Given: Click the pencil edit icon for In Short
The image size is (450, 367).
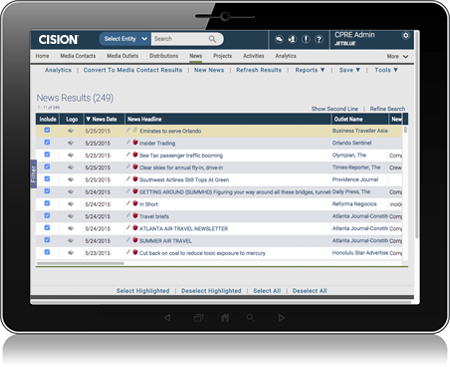Looking at the screenshot, I should pyautogui.click(x=128, y=204).
